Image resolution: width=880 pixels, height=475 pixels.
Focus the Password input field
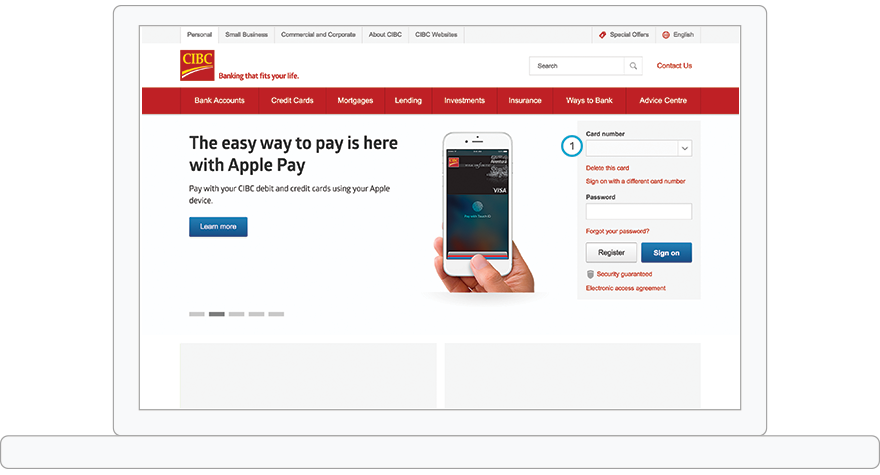638,211
